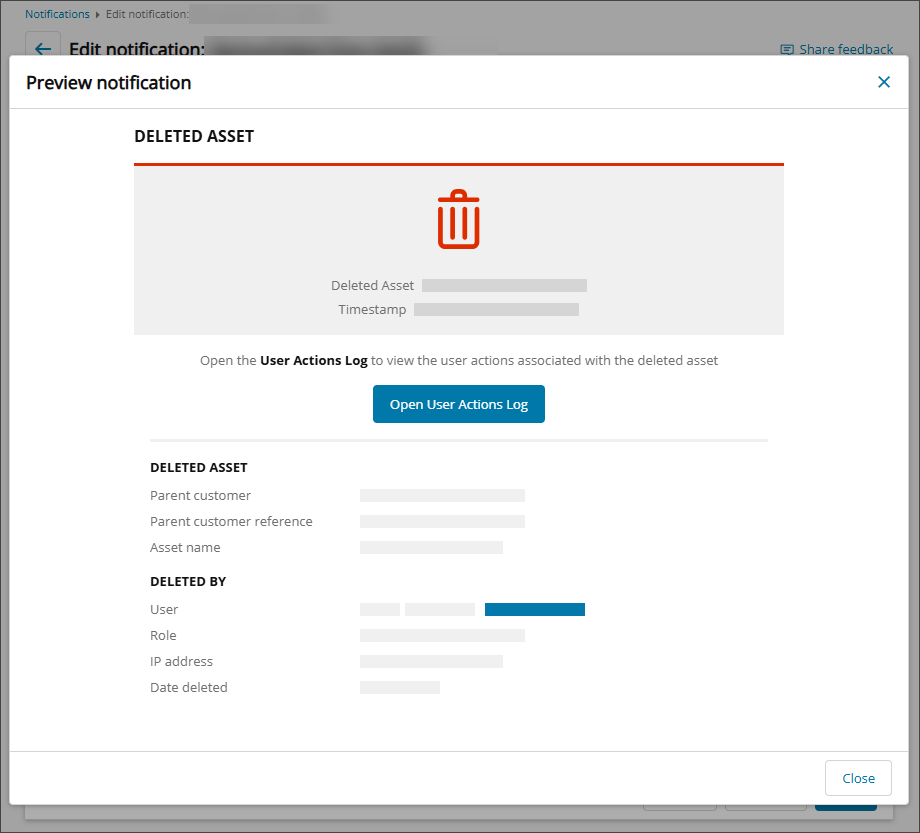
Task: Click the back arrow beside Edit notification
Action: (42, 48)
